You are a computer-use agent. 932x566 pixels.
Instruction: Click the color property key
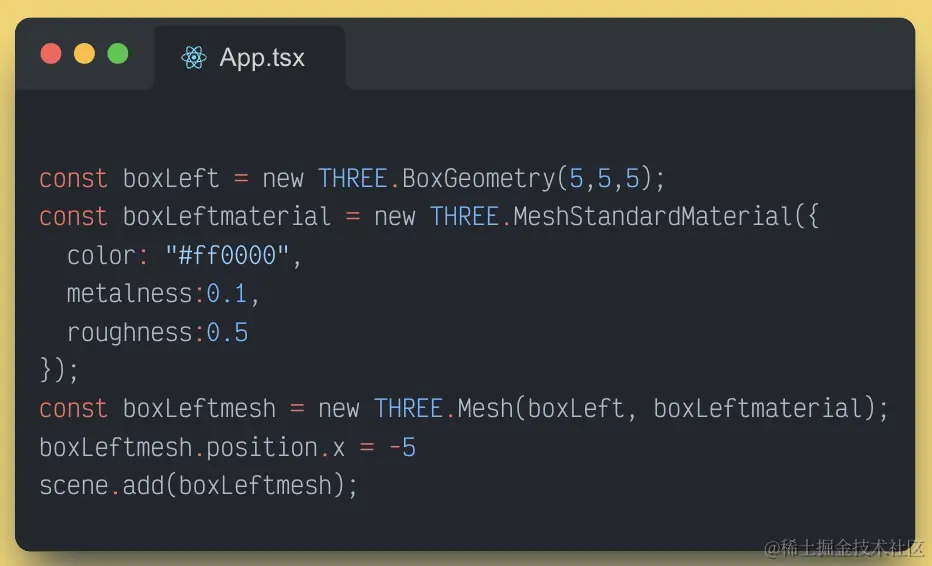(x=100, y=256)
